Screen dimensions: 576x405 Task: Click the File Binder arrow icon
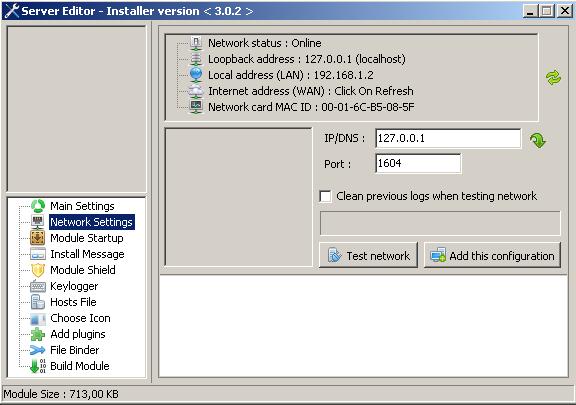37,350
